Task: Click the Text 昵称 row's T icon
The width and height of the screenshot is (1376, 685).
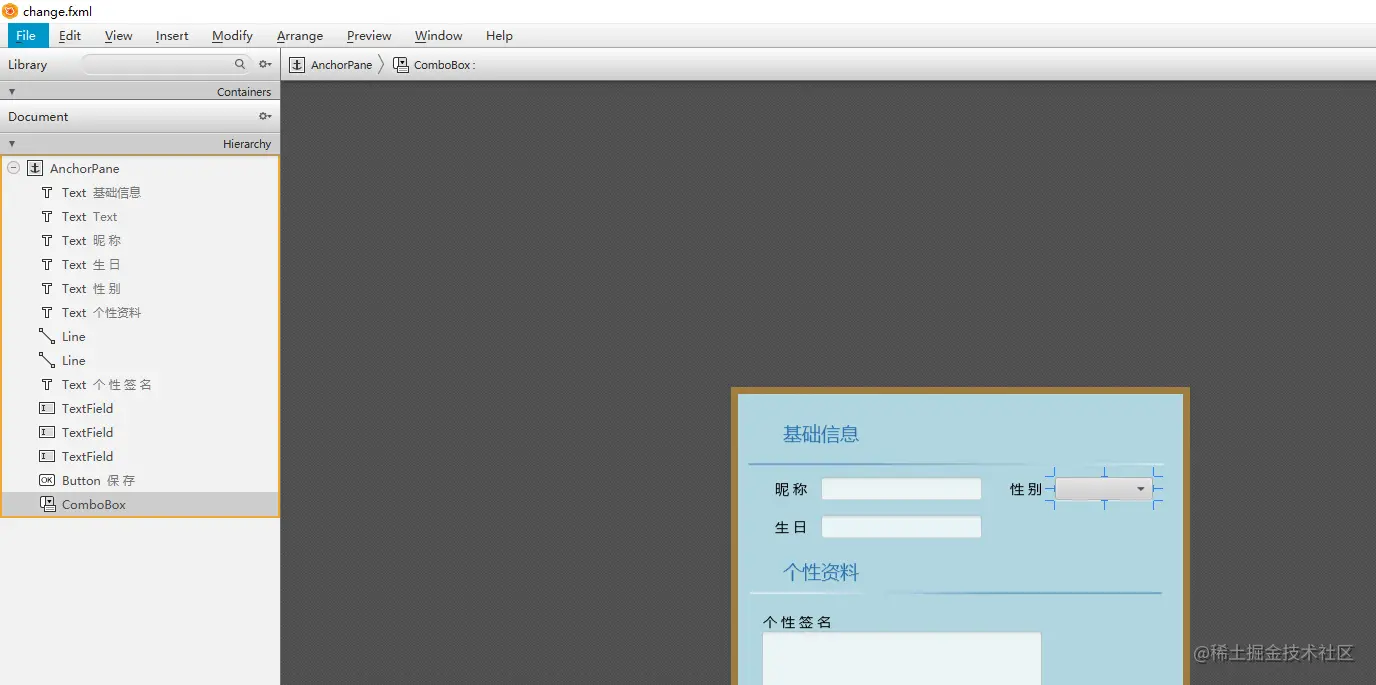Action: [x=47, y=240]
